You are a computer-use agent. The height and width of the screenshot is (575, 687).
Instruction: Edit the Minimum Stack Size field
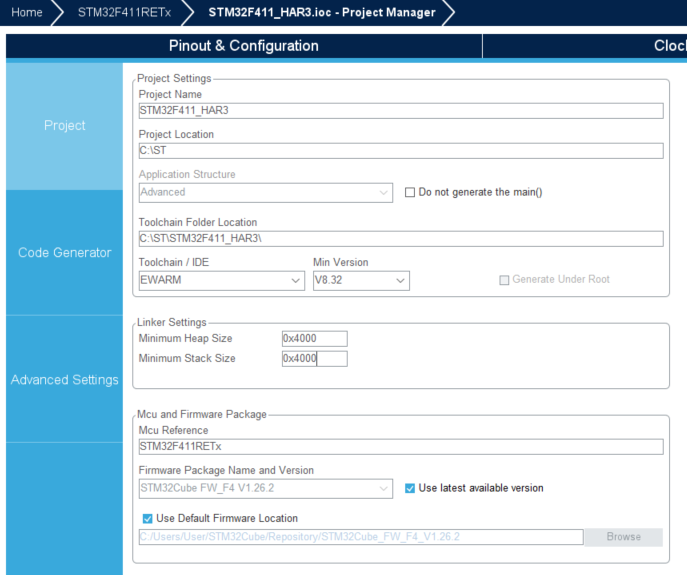point(315,359)
